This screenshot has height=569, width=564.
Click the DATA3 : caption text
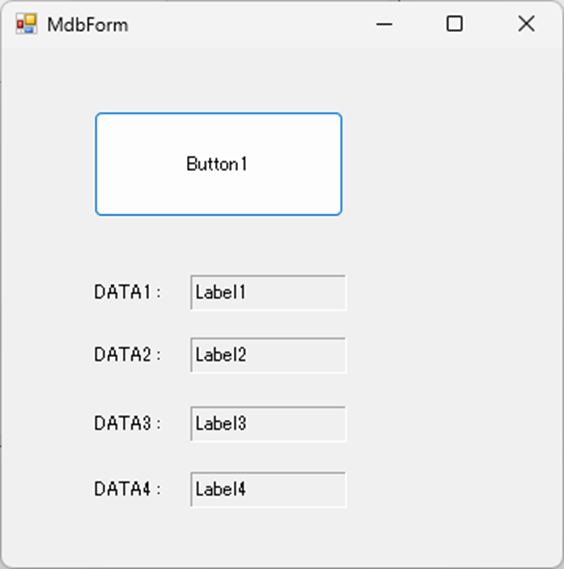[127, 423]
